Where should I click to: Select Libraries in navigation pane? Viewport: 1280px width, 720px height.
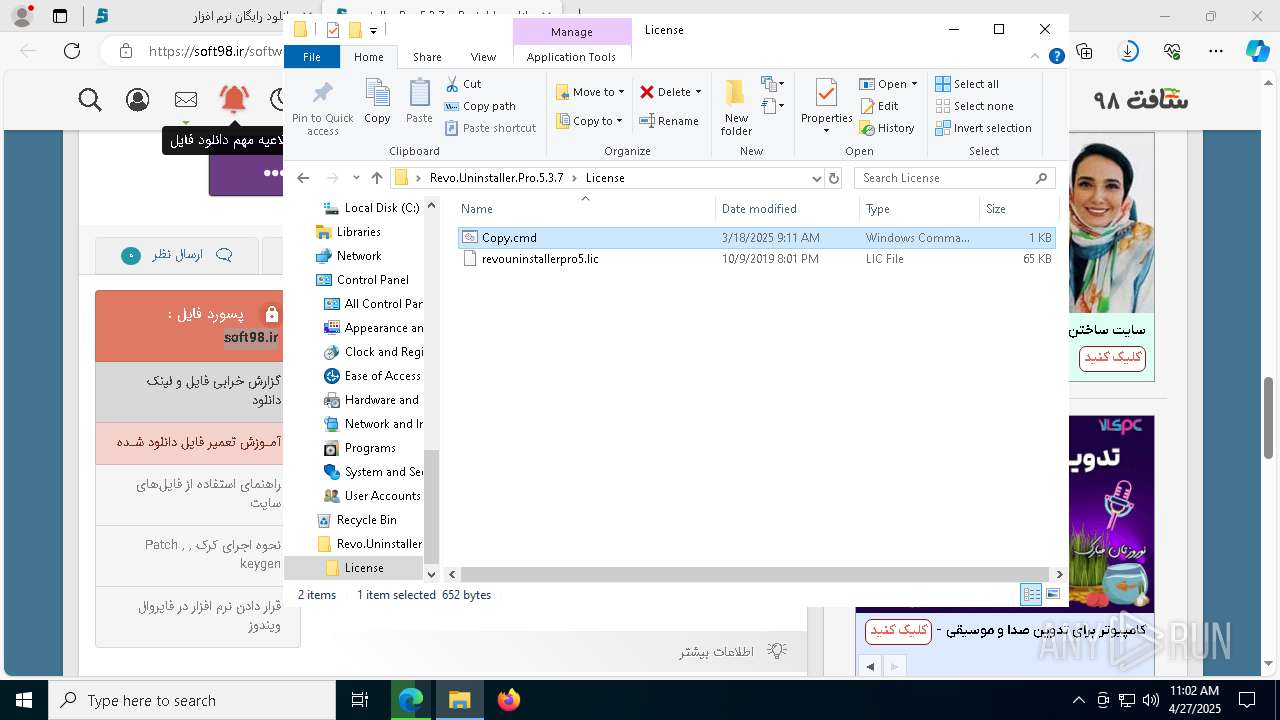pos(358,232)
